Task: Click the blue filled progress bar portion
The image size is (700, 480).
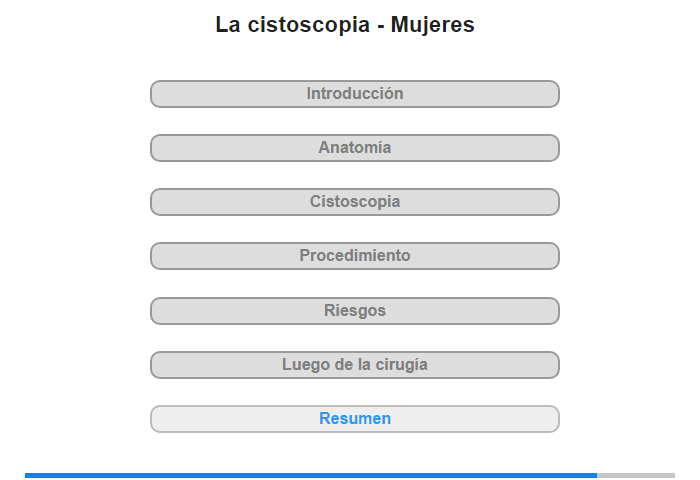Action: coord(311,476)
